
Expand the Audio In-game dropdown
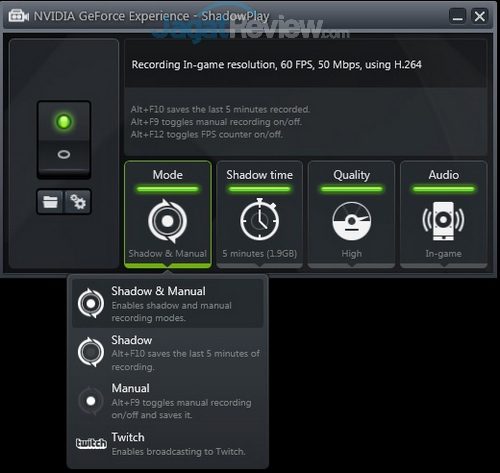(x=444, y=214)
